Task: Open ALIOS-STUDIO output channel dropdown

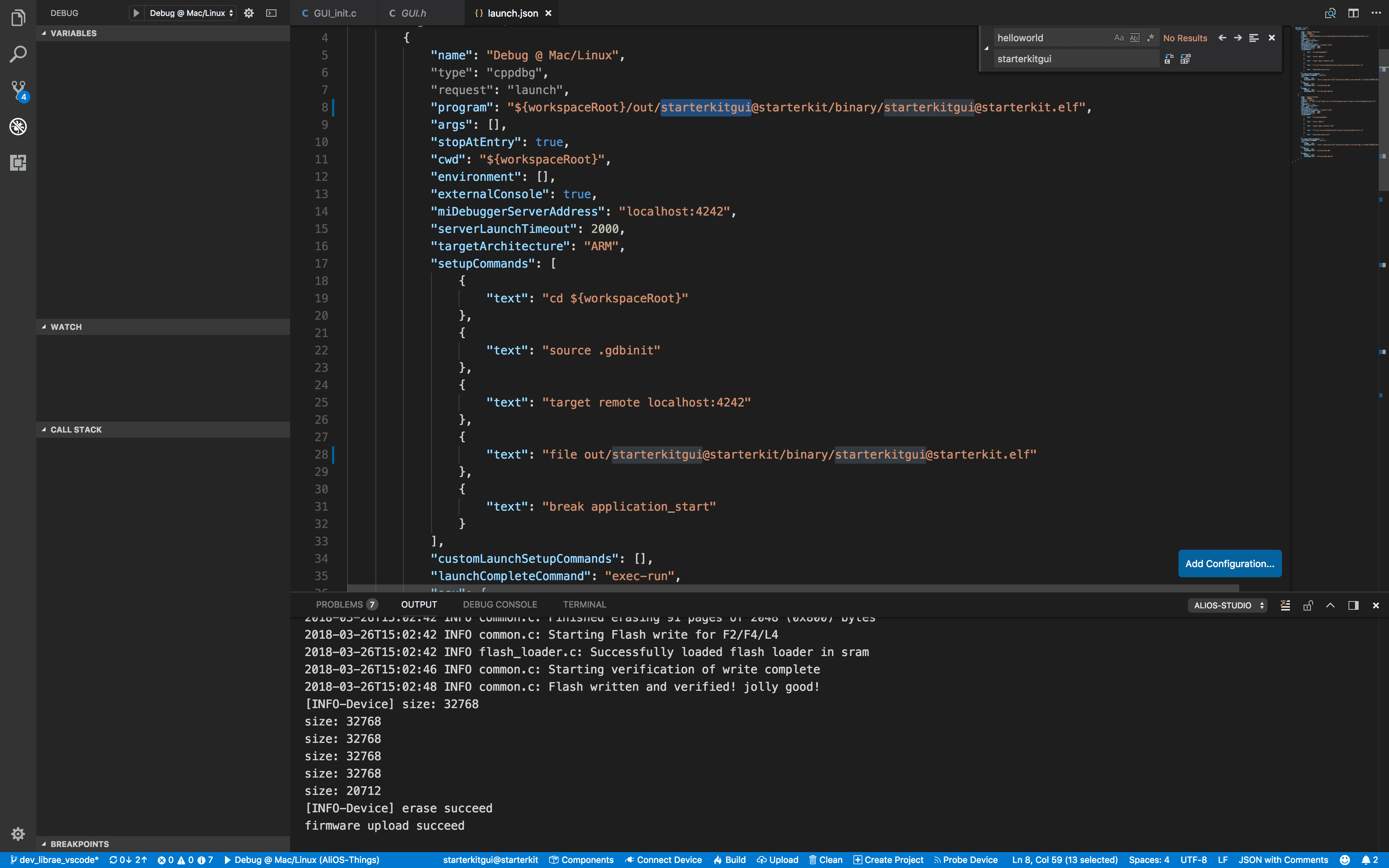Action: coord(1227,605)
